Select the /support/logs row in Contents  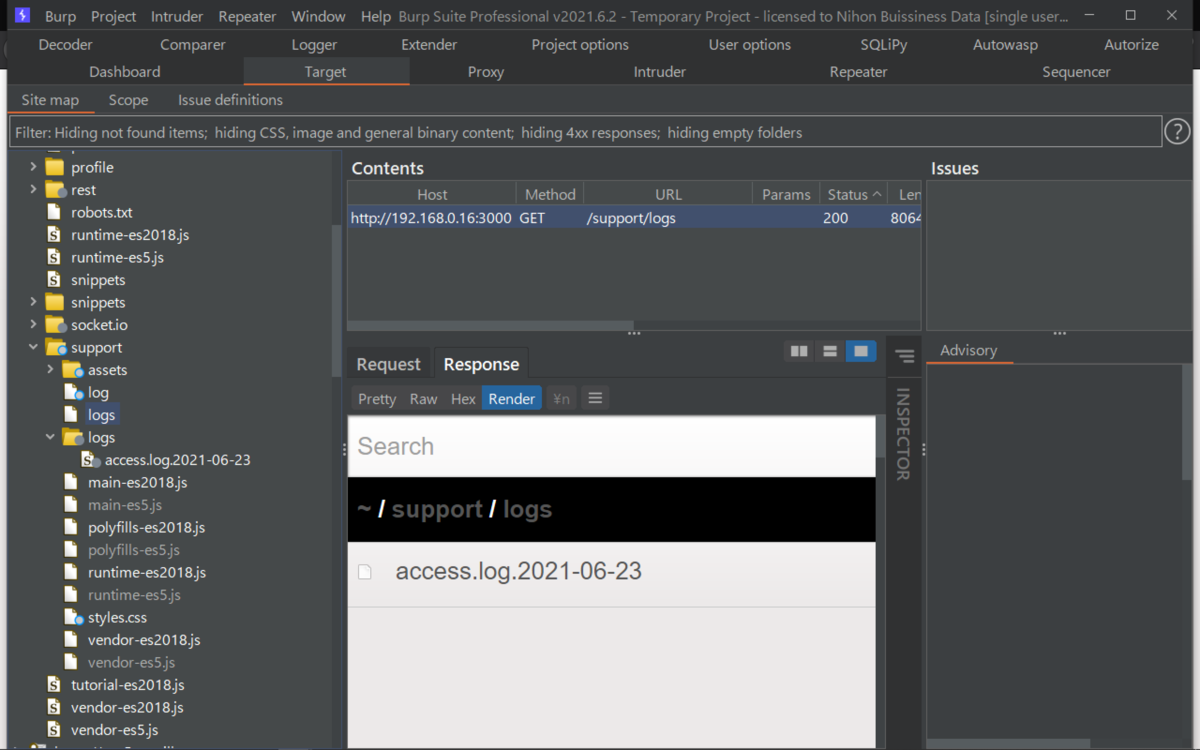[x=634, y=217]
